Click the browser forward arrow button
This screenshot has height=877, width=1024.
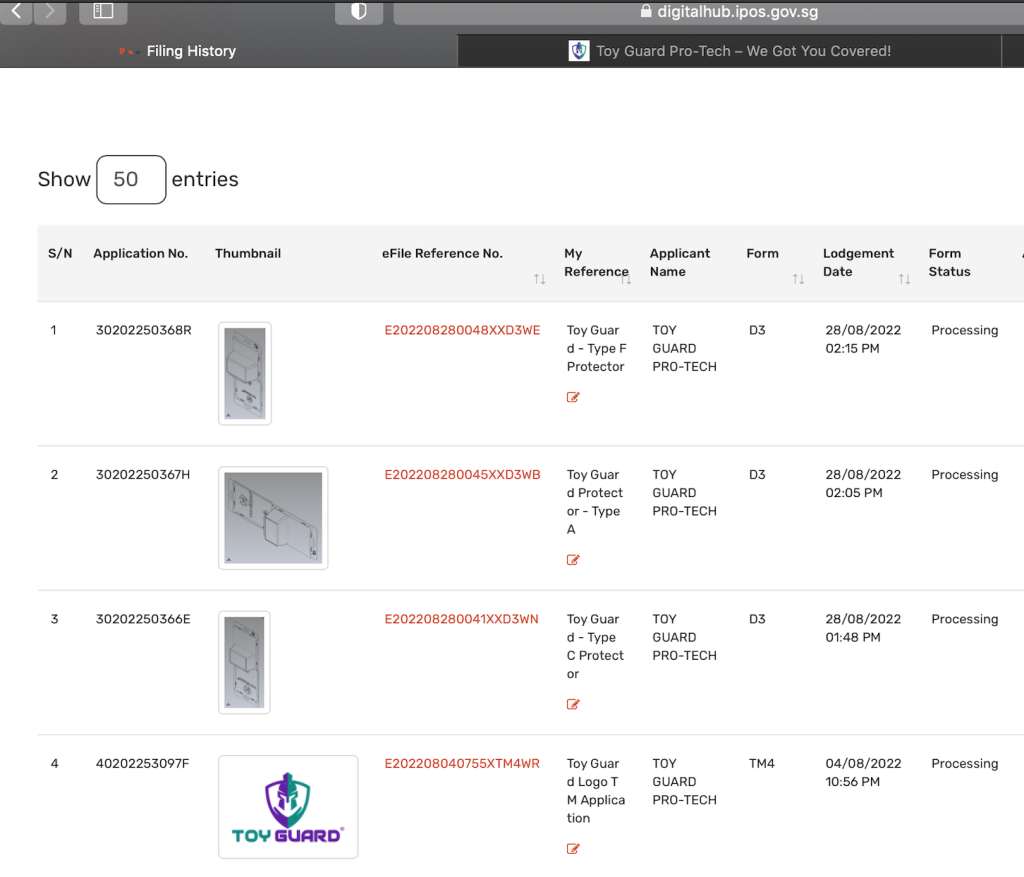50,12
